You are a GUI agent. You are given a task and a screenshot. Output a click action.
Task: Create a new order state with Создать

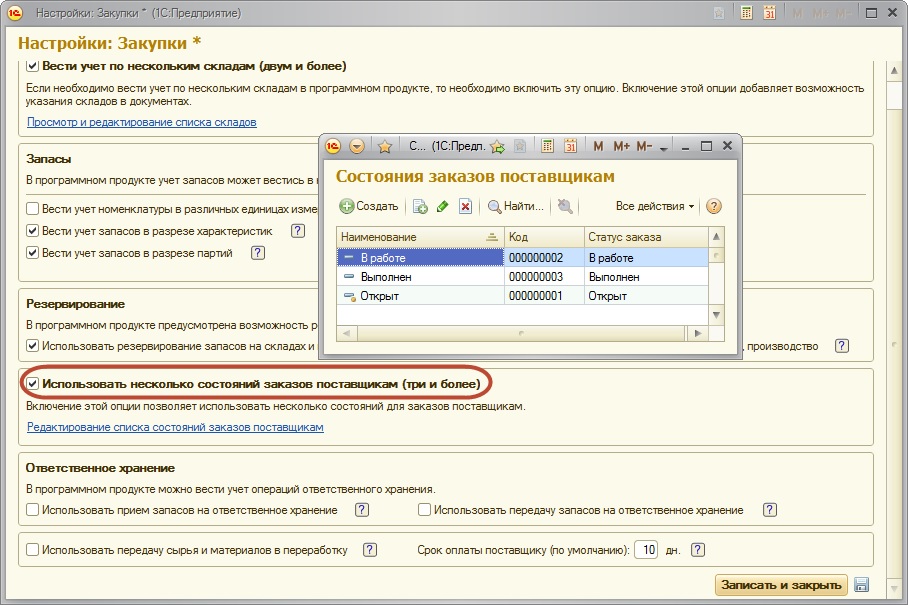click(x=369, y=206)
